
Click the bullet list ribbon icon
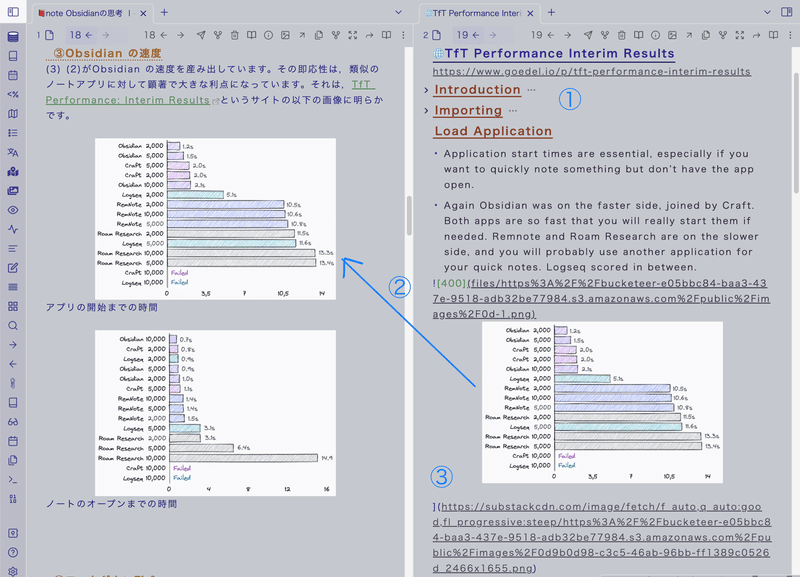(x=13, y=133)
